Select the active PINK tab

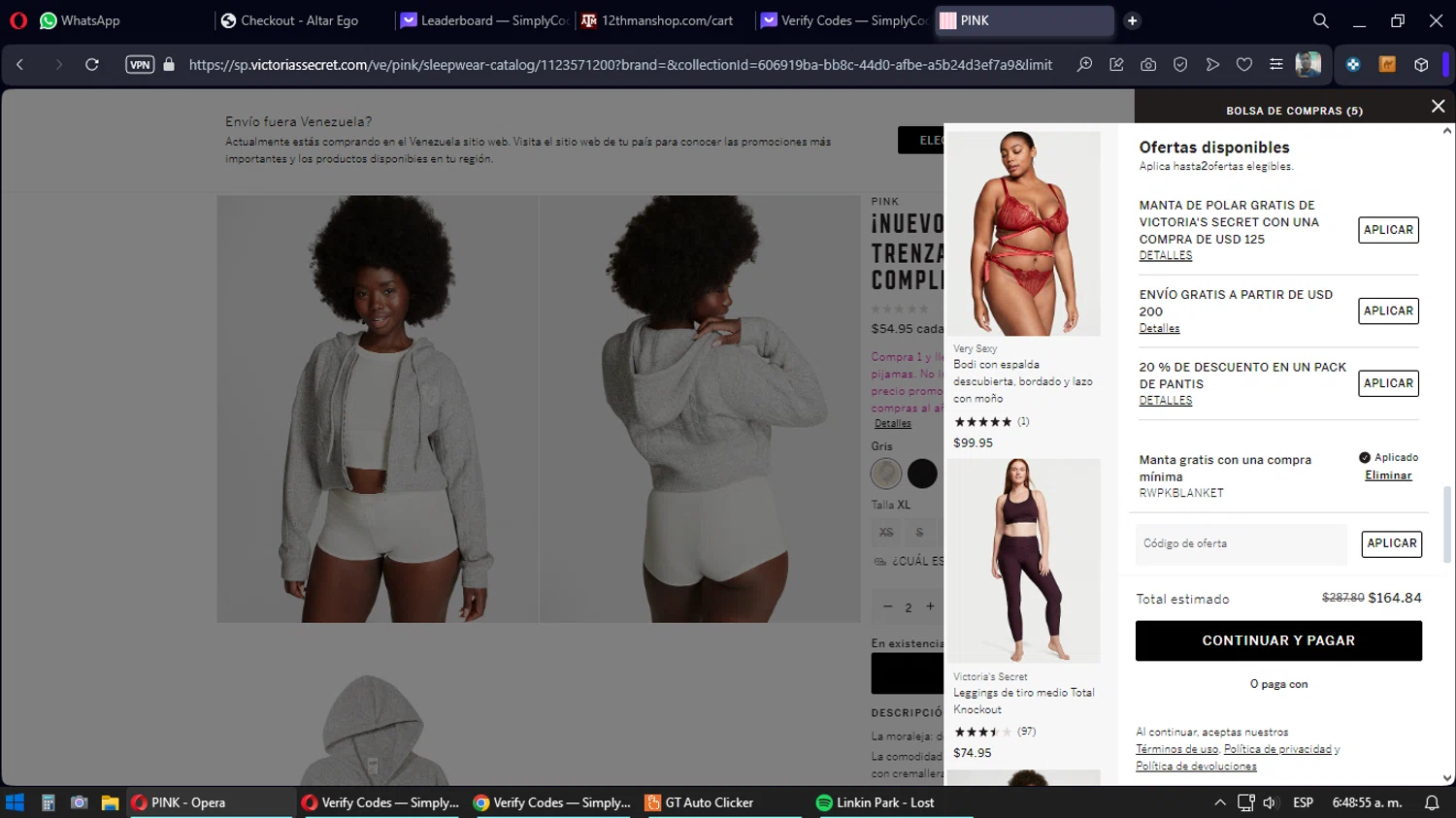coord(1025,20)
